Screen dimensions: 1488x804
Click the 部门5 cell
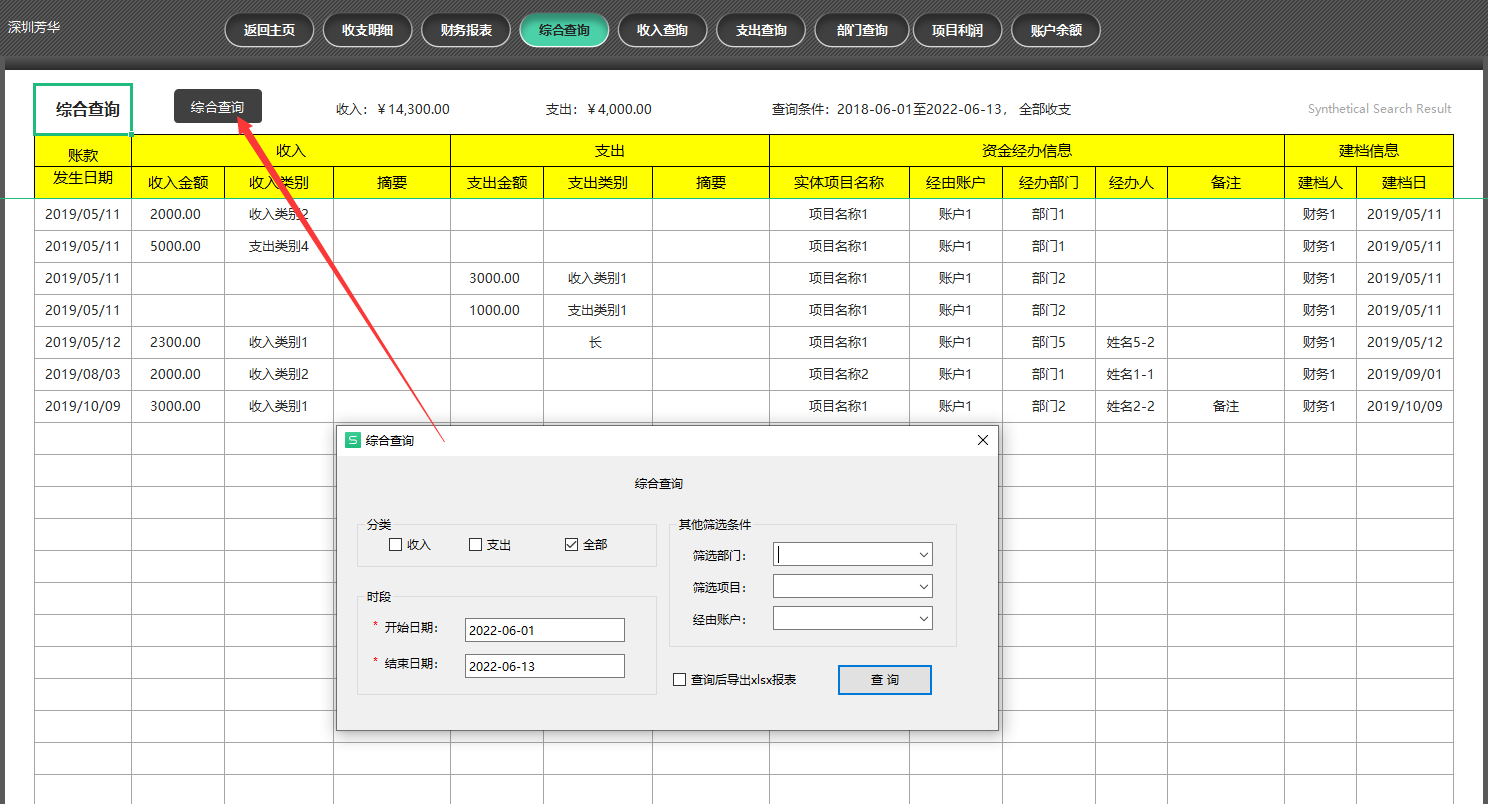(1049, 342)
